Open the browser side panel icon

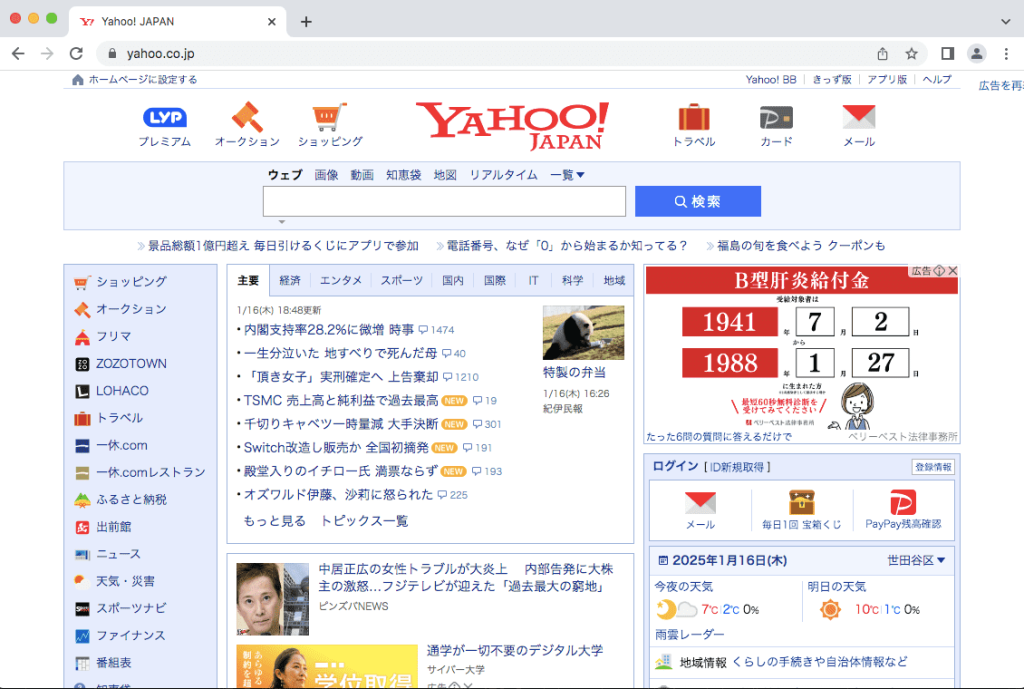948,54
